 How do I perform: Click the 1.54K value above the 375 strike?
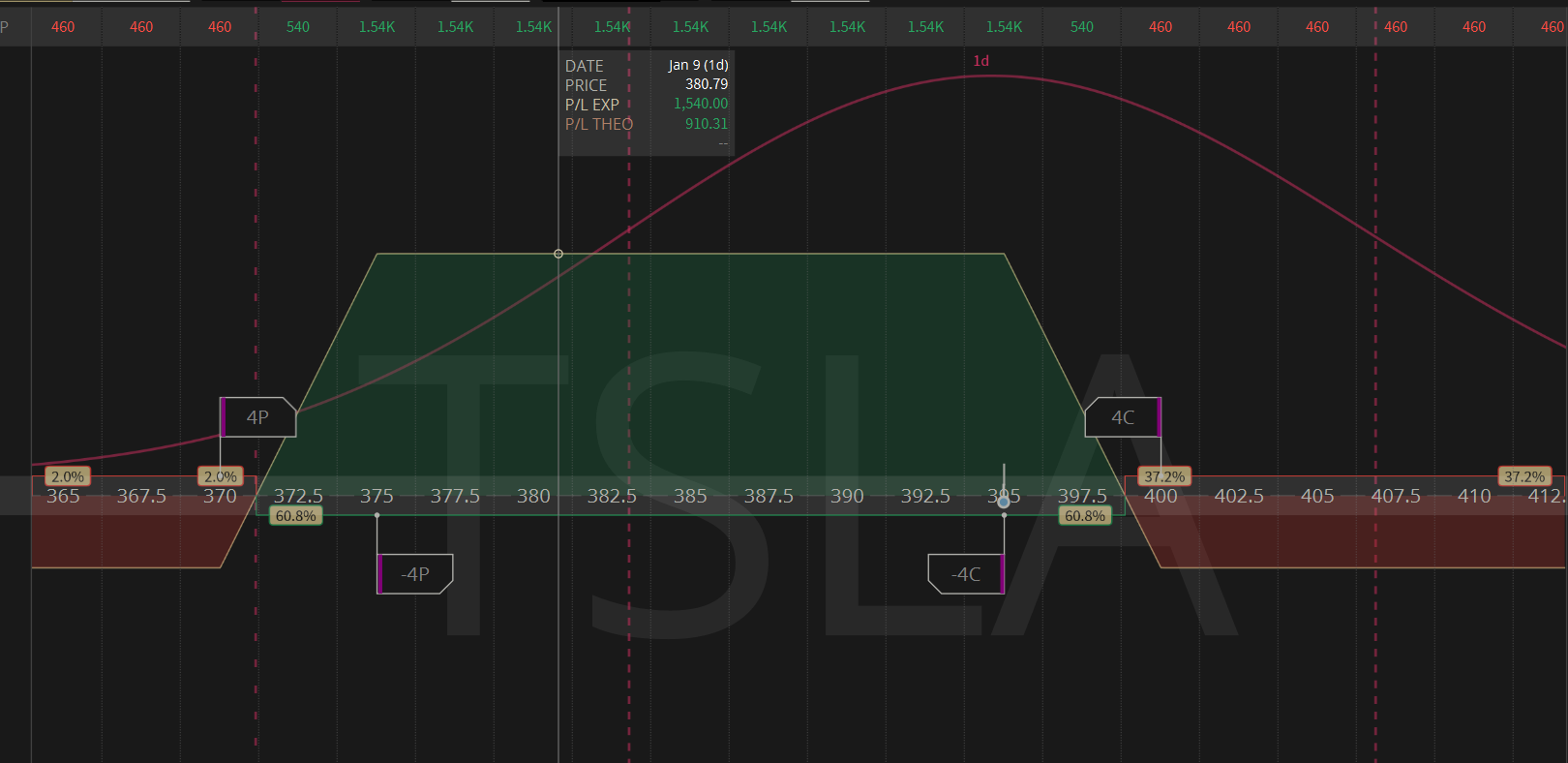point(377,27)
